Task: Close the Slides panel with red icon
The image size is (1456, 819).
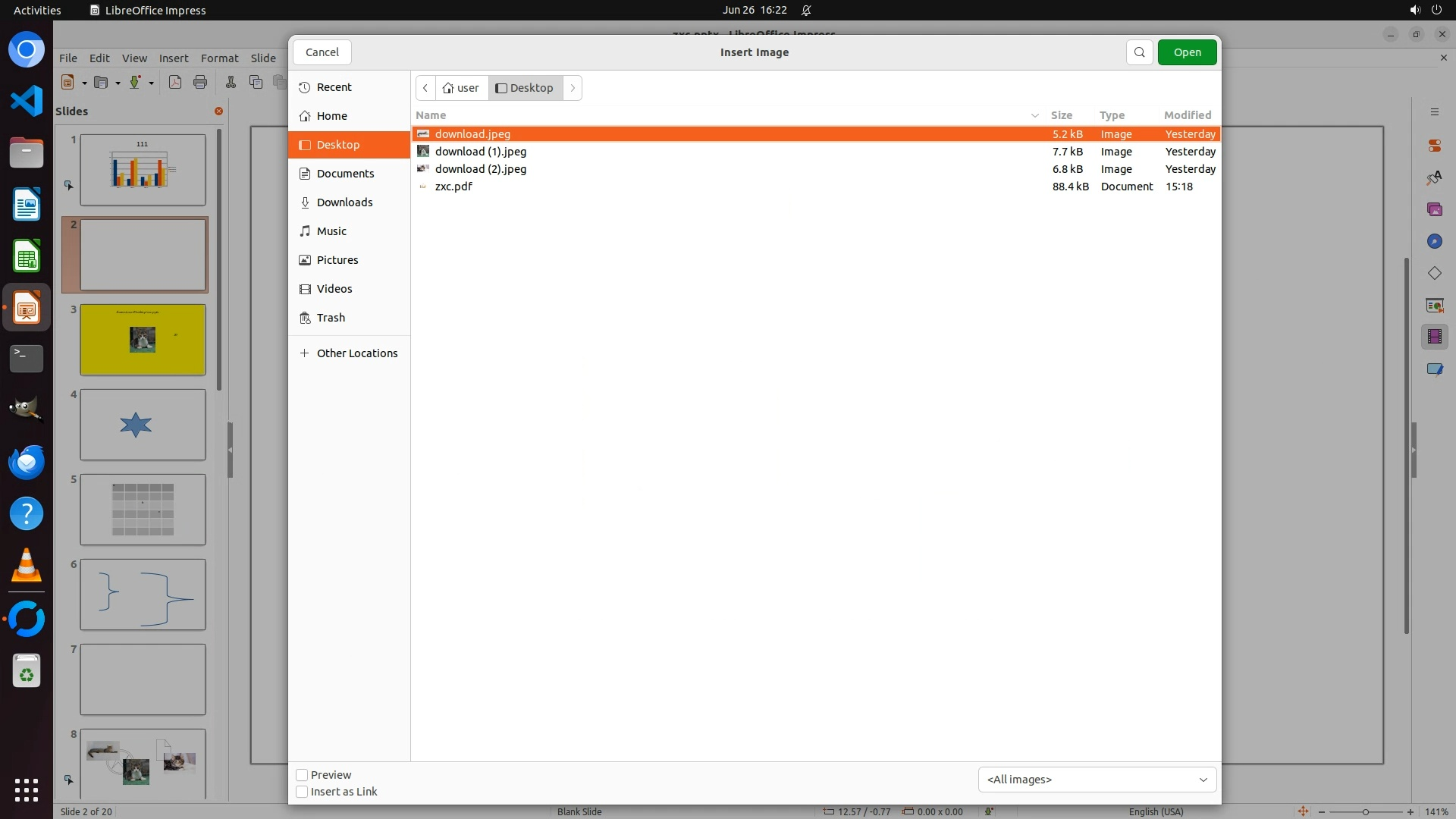Action: coord(218,111)
